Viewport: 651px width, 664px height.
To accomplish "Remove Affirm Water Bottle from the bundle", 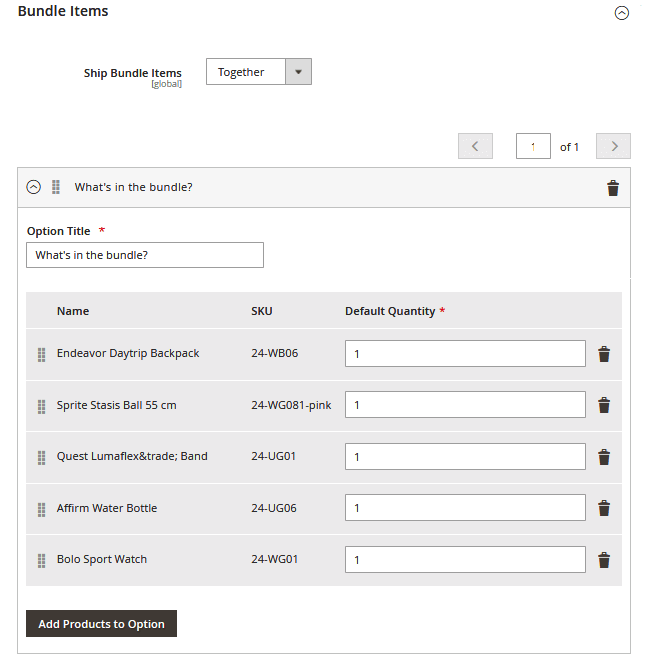I will tap(604, 508).
